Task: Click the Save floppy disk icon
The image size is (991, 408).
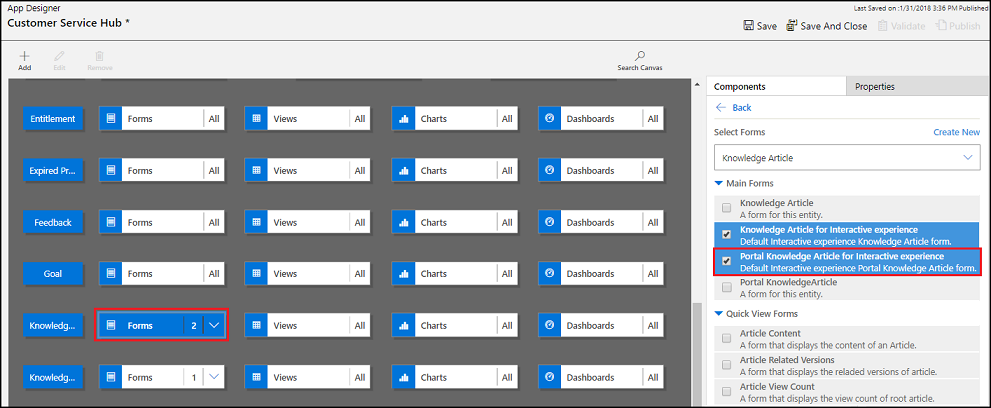Action: pos(748,26)
